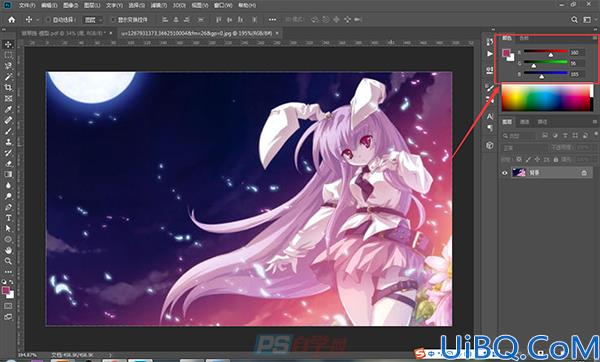Toggle Quick Mask mode in toolbox

pyautogui.click(x=8, y=306)
